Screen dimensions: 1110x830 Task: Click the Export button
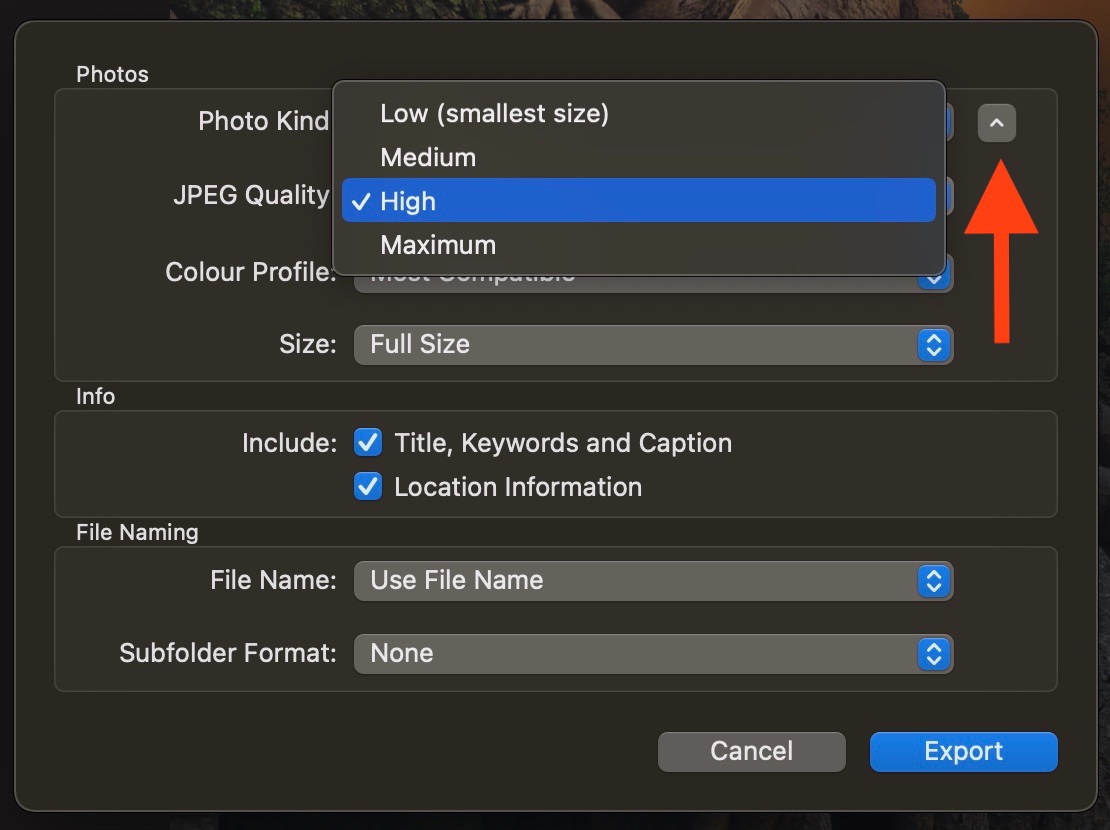coord(962,751)
